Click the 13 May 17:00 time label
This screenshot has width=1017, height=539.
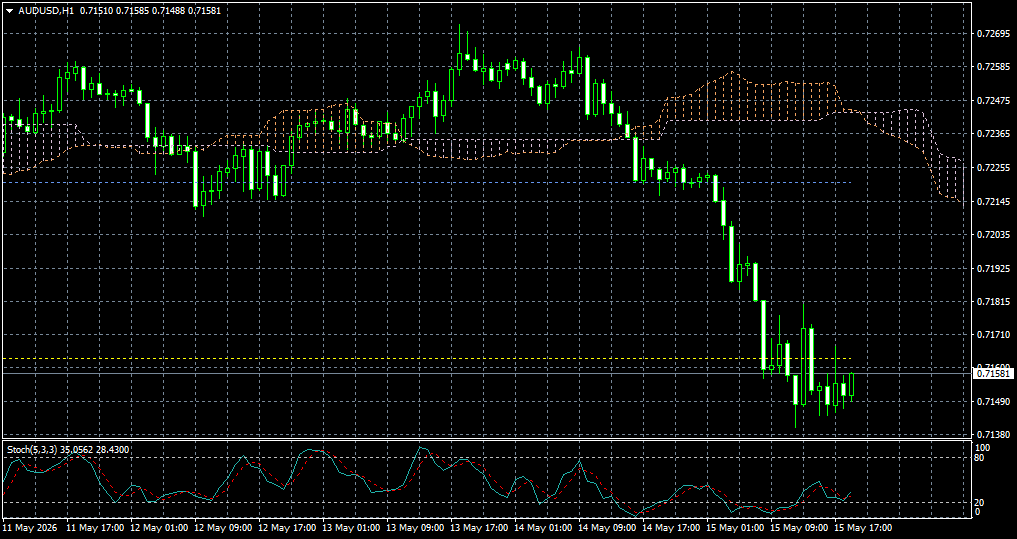tap(479, 528)
